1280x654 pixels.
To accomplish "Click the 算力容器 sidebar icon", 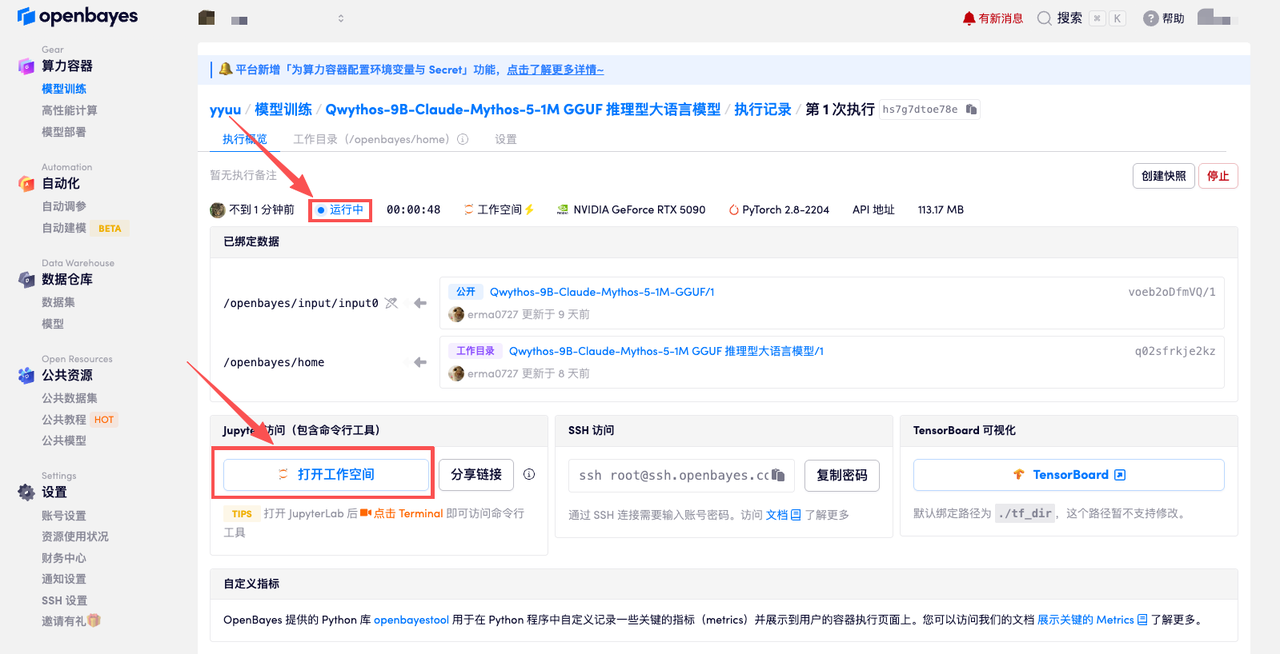I will pos(26,66).
